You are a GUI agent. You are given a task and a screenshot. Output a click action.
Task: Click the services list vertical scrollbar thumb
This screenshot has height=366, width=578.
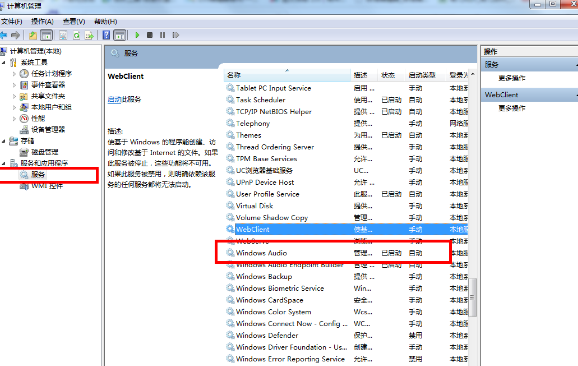[x=473, y=297]
